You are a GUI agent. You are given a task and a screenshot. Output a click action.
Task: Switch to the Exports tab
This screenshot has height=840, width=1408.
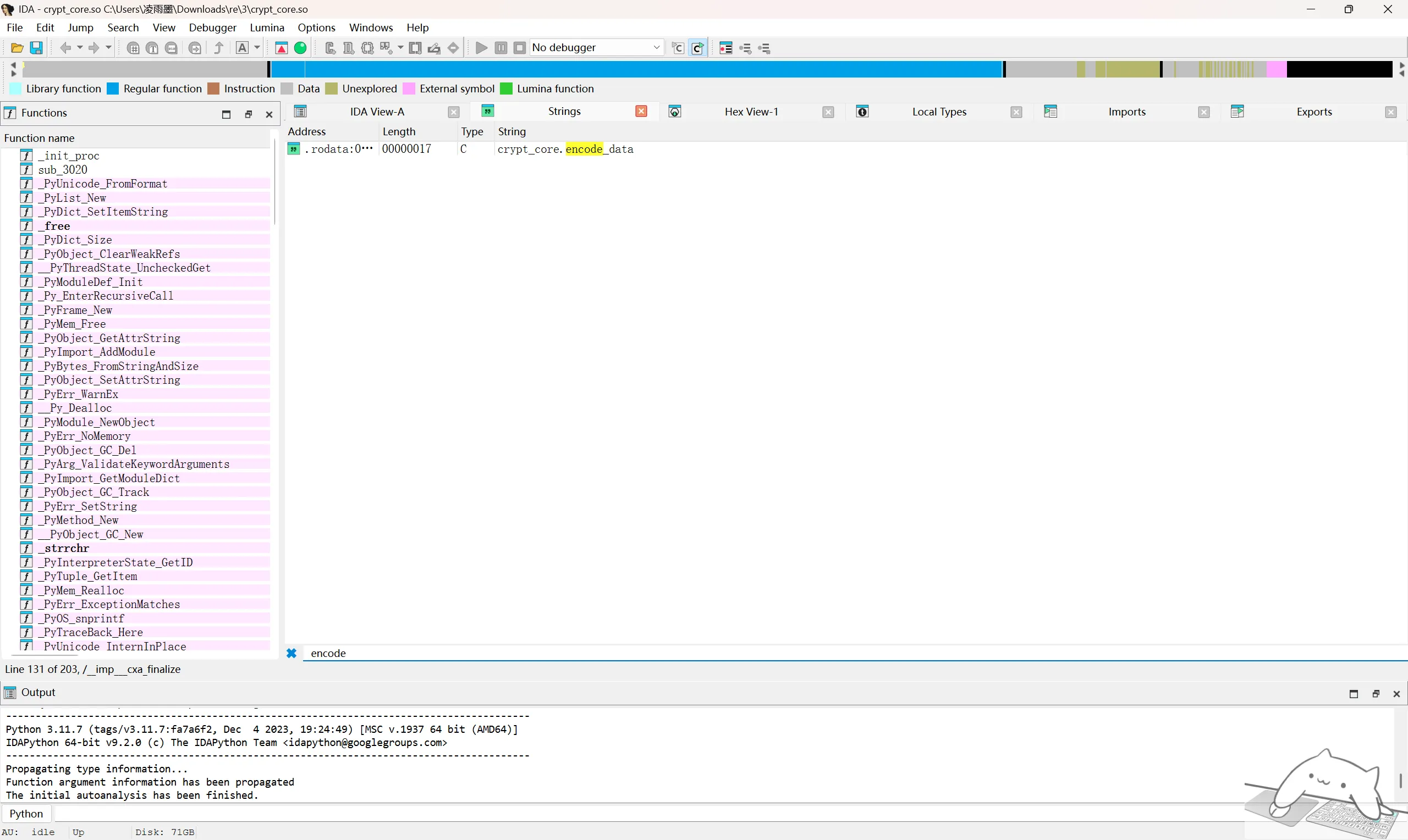[1314, 112]
